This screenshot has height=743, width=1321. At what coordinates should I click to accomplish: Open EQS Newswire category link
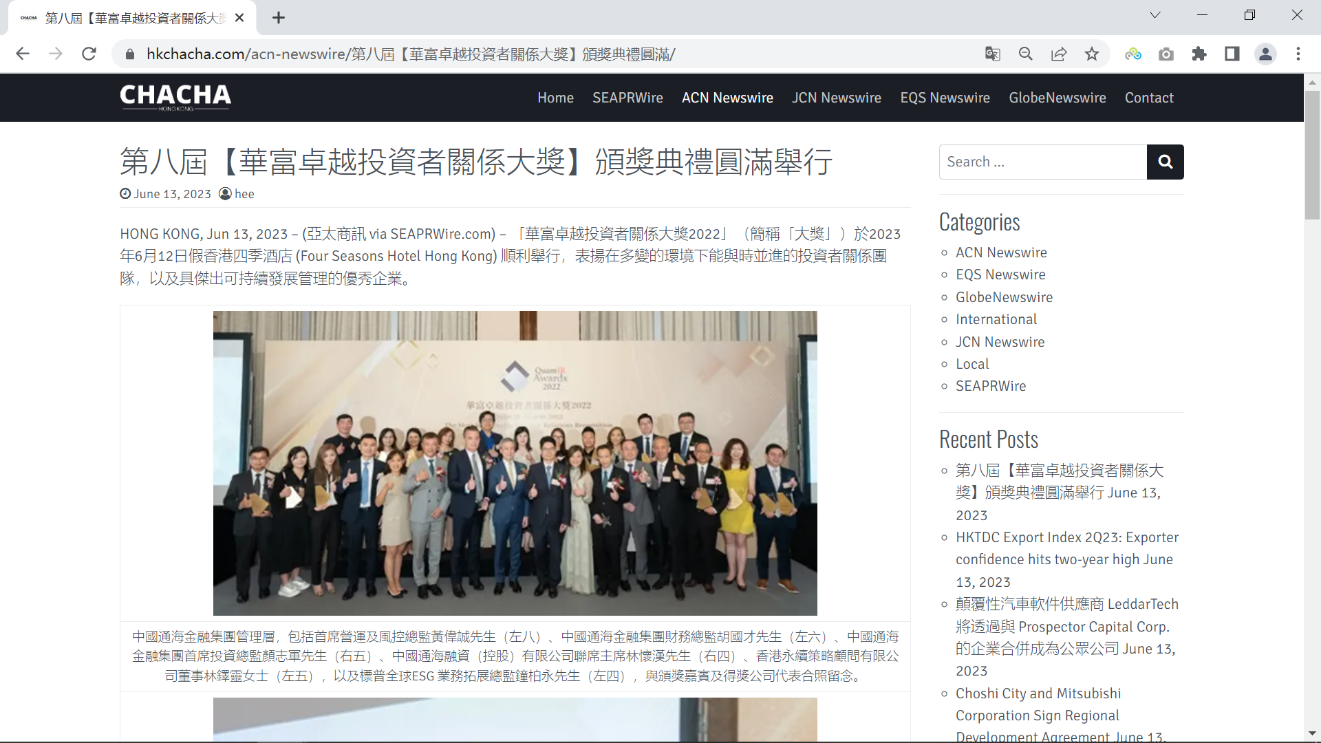1001,274
